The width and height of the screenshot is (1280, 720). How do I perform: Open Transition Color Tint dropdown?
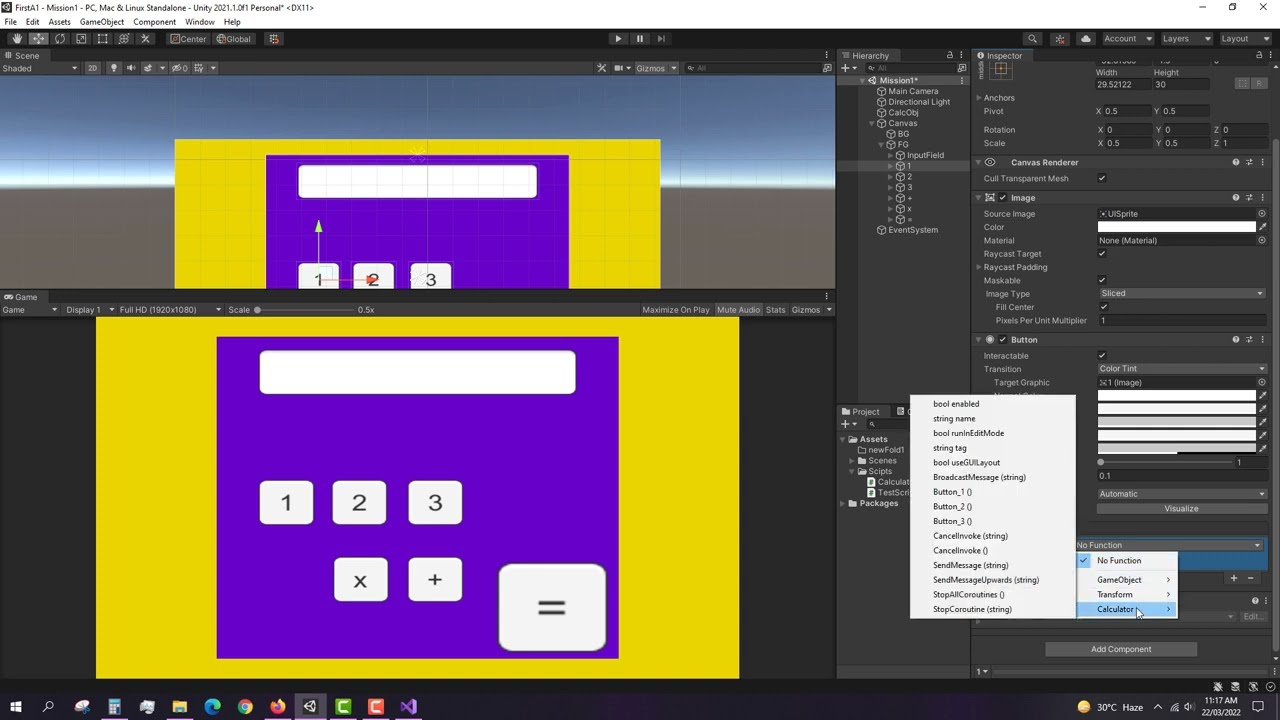tap(1181, 369)
